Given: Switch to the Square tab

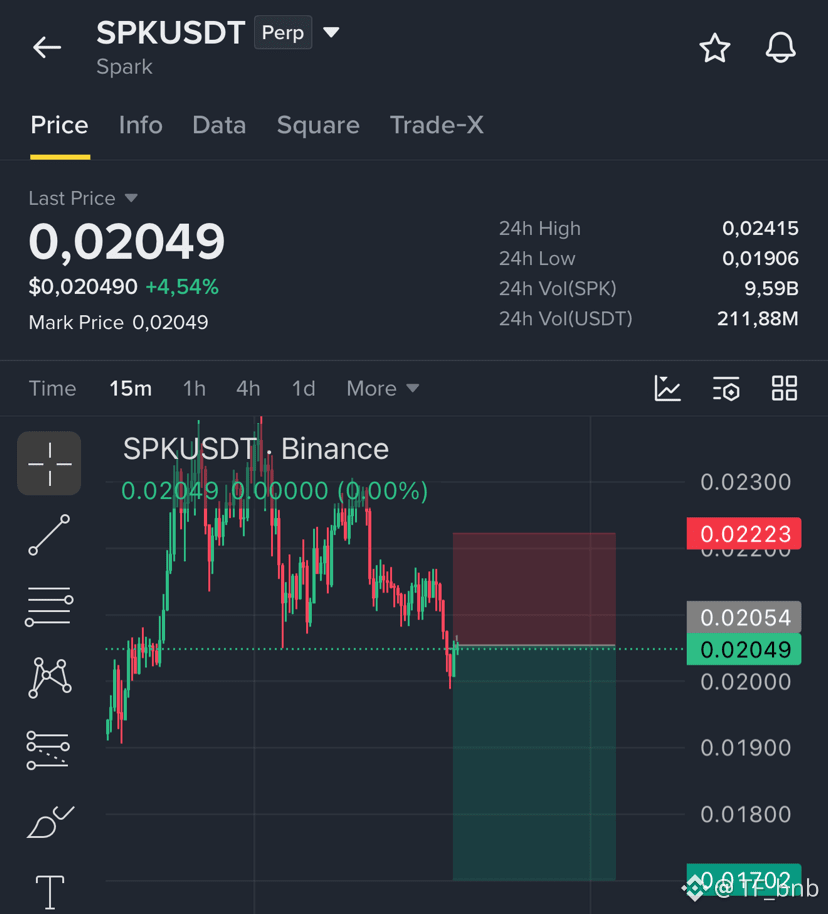Looking at the screenshot, I should pos(318,125).
